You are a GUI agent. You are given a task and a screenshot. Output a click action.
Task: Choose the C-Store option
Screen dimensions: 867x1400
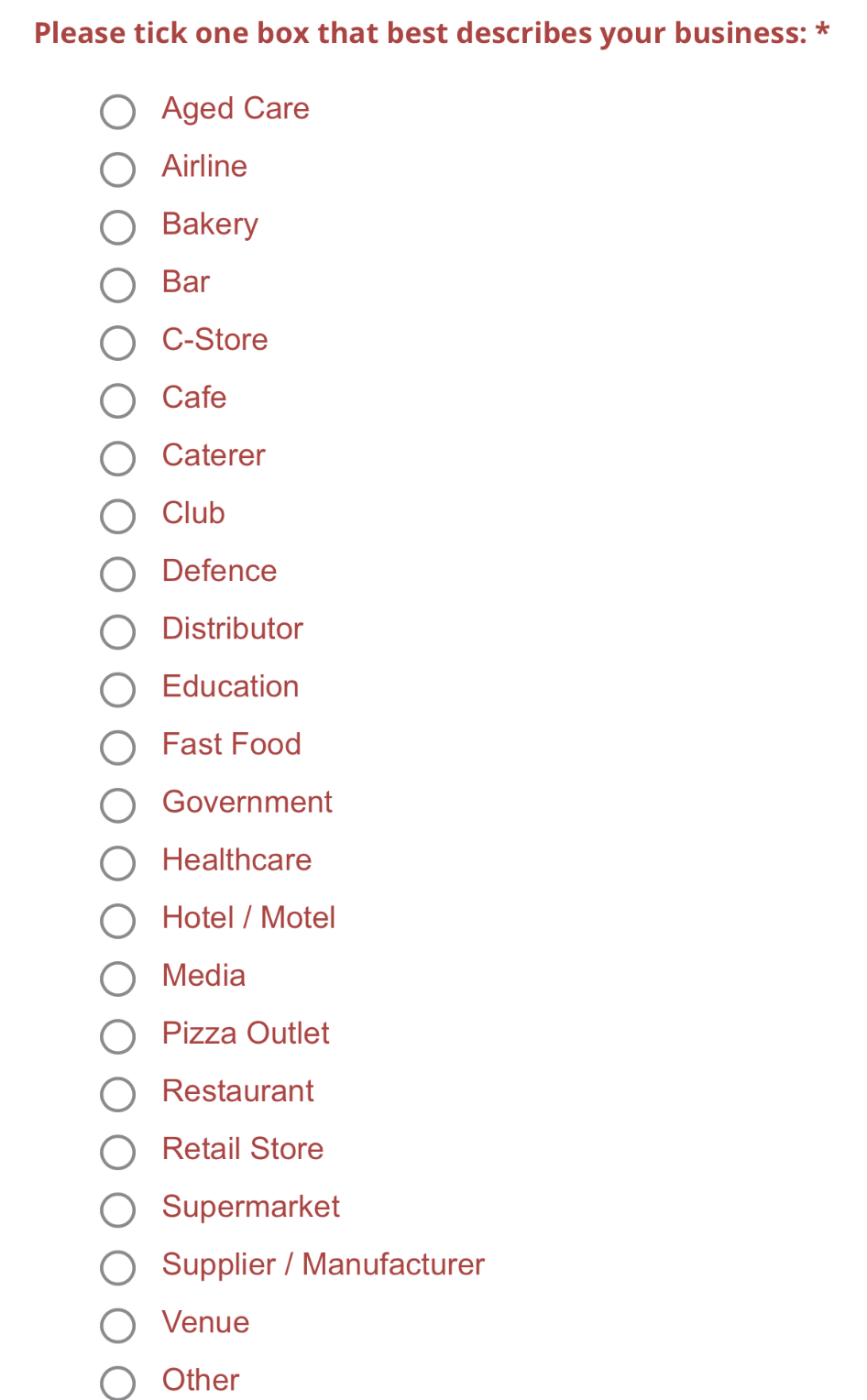(x=117, y=343)
